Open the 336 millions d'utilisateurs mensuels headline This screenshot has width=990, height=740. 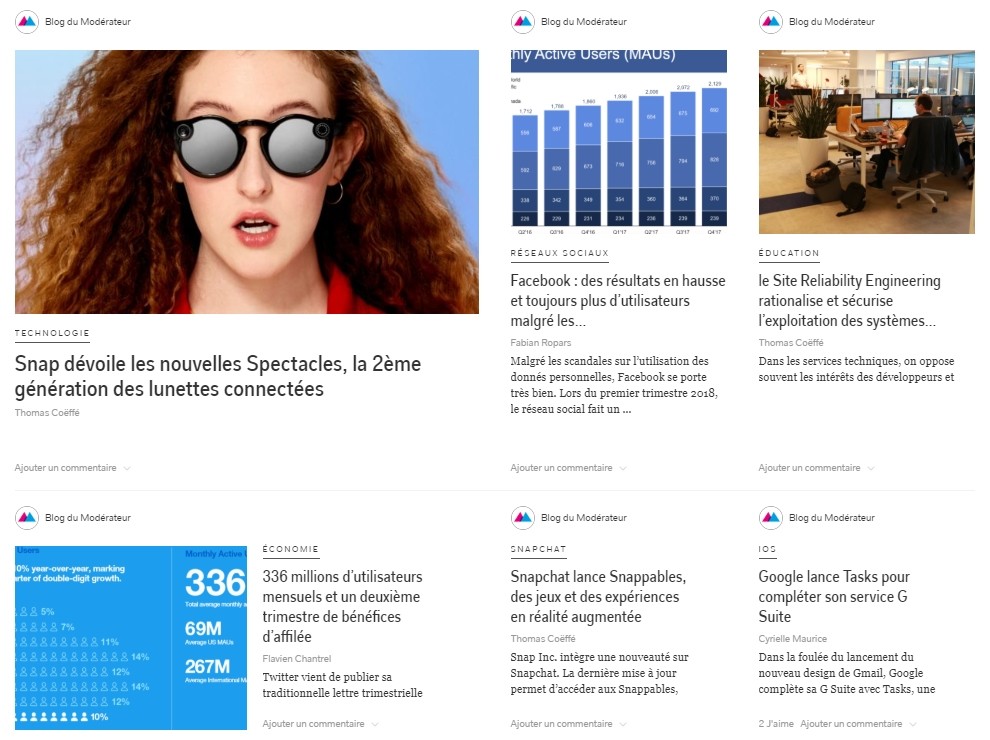(x=343, y=606)
